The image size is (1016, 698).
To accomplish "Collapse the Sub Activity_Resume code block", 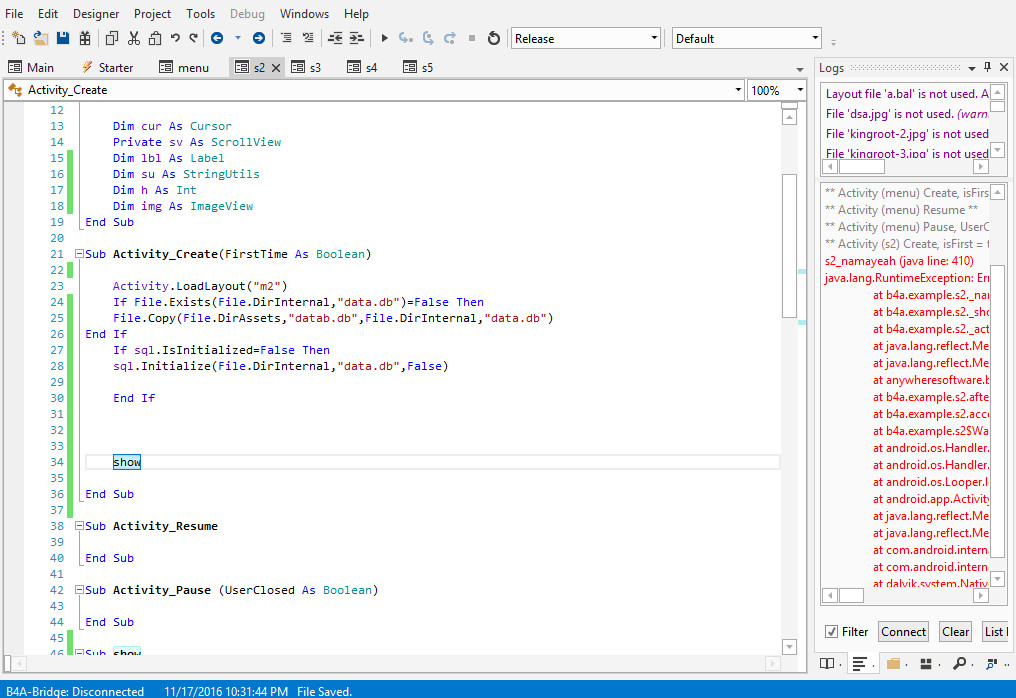I will (79, 526).
